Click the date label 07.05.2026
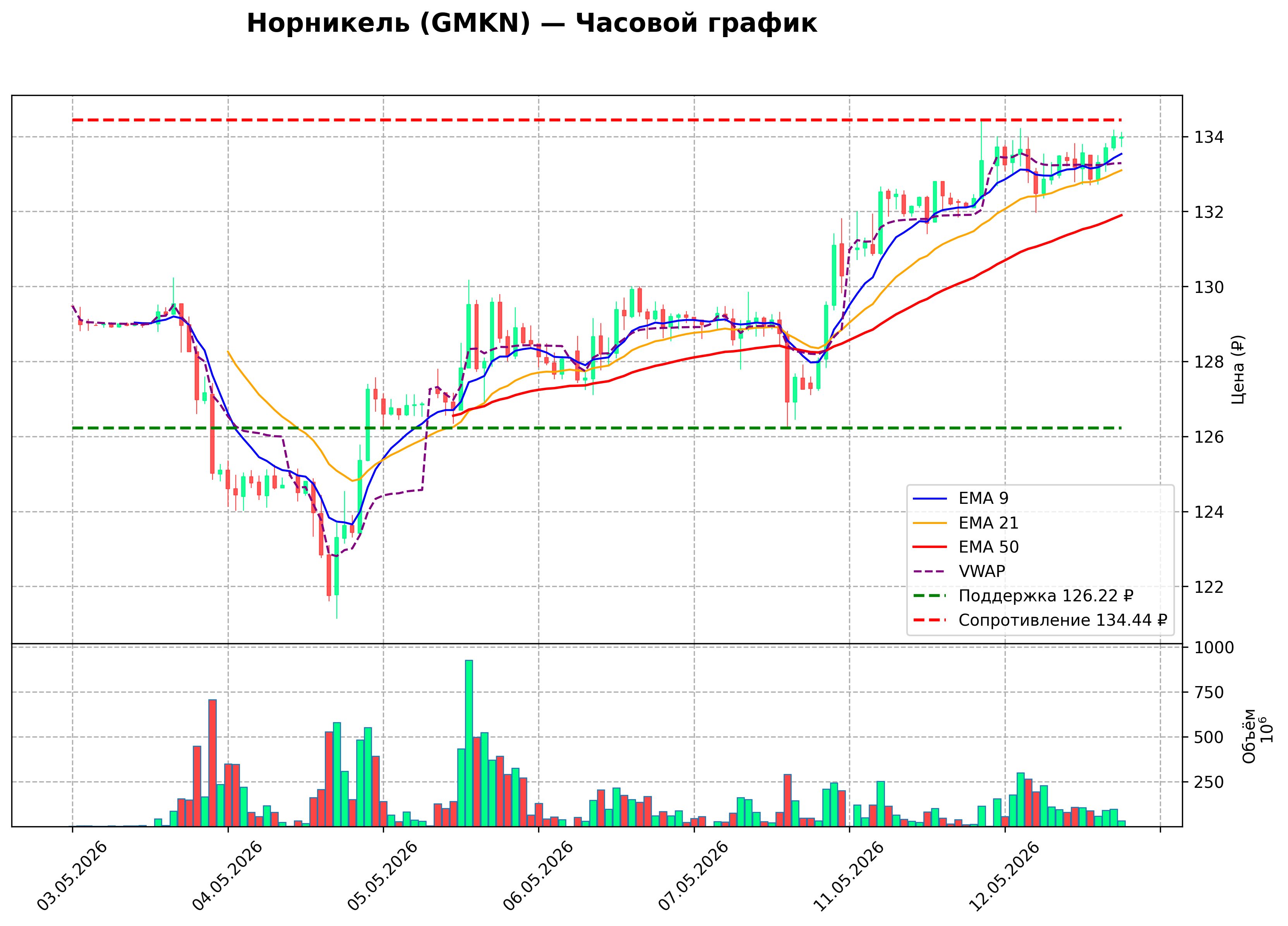The image size is (1288, 926). [x=693, y=876]
